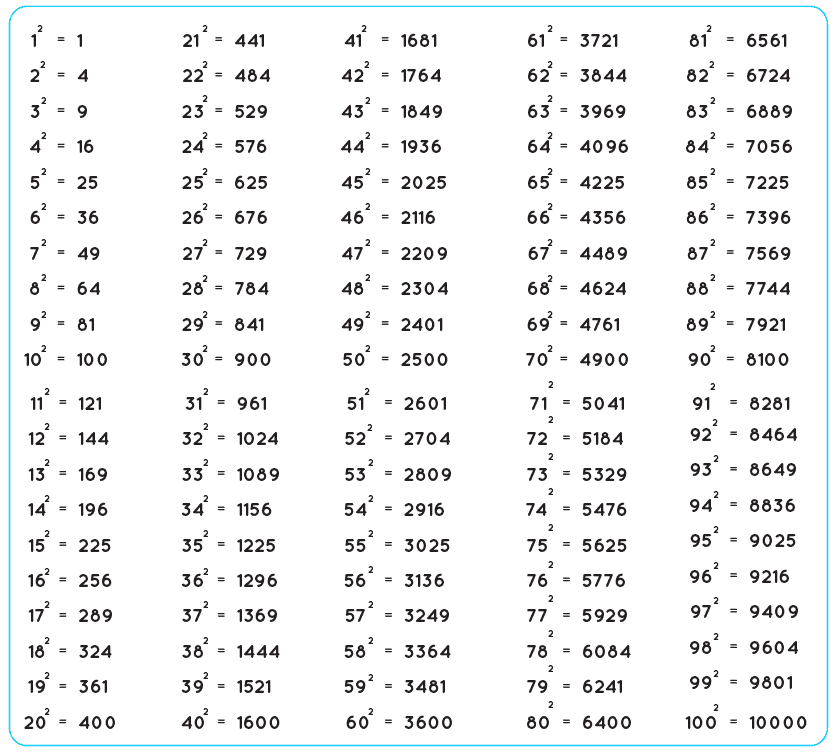Click the value 2304 for 48 squared
Image resolution: width=834 pixels, height=756 pixels.
click(x=425, y=289)
